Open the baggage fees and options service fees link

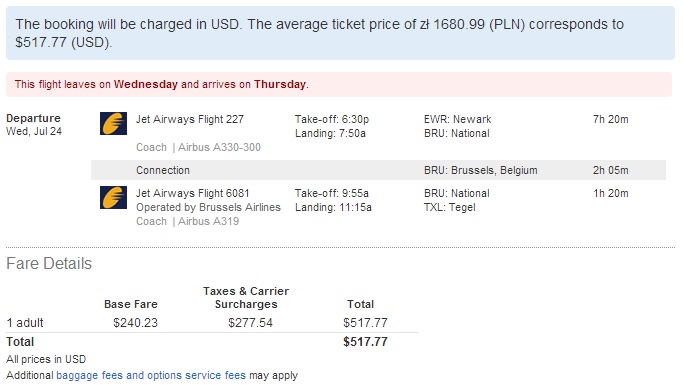point(151,375)
